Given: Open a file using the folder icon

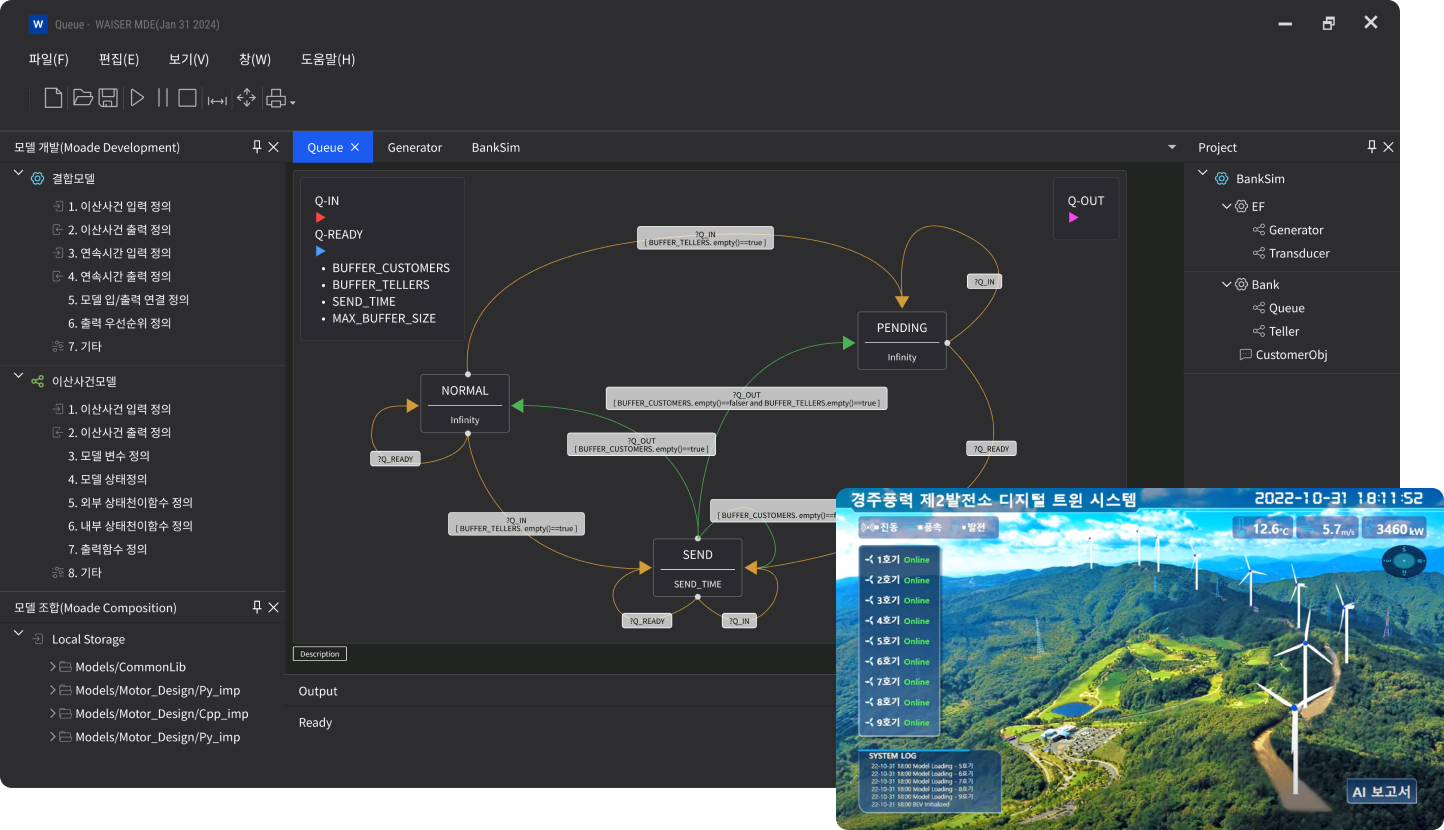Looking at the screenshot, I should [x=83, y=98].
